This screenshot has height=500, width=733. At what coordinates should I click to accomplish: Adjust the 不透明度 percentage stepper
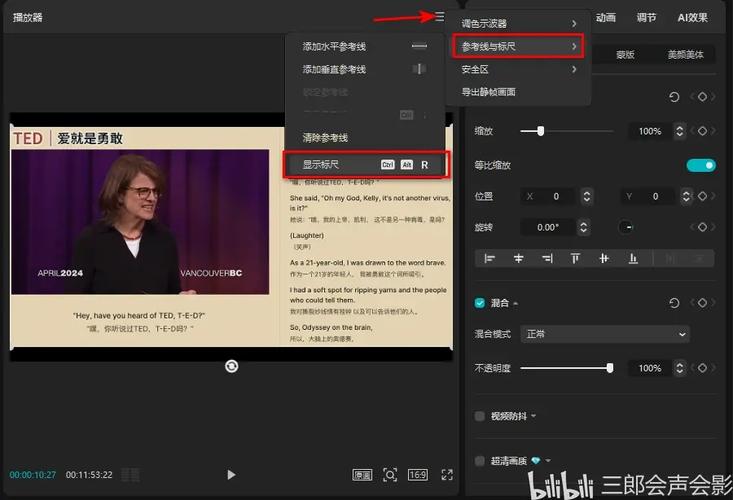679,368
